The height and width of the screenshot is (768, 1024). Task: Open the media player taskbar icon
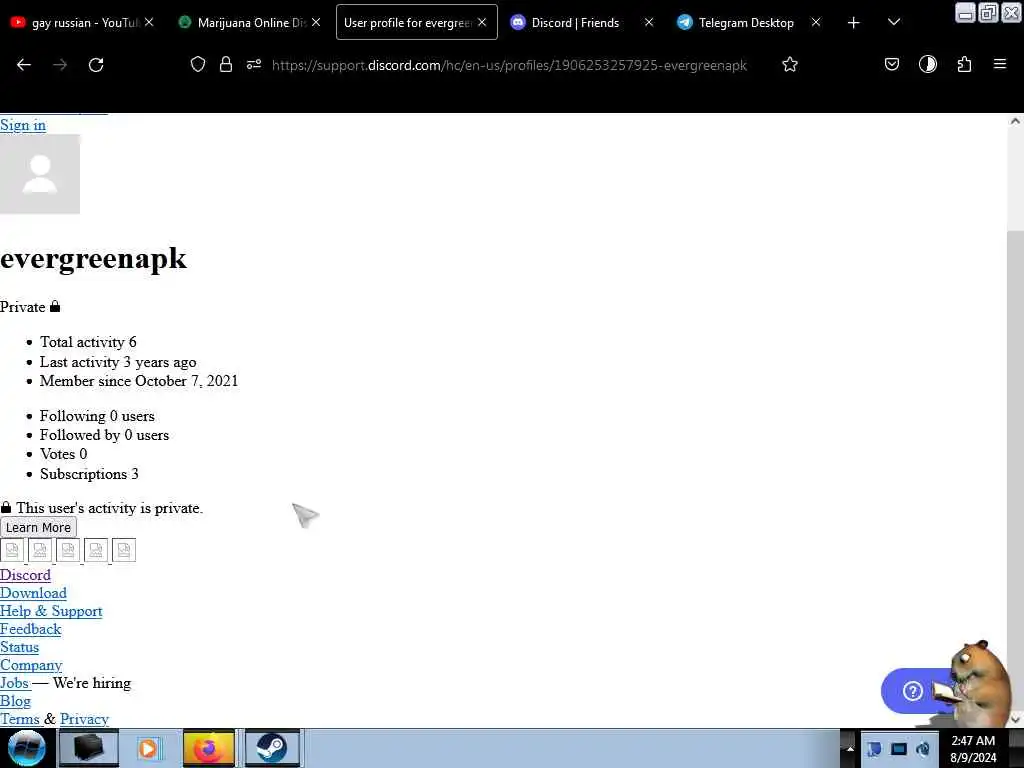[x=149, y=748]
